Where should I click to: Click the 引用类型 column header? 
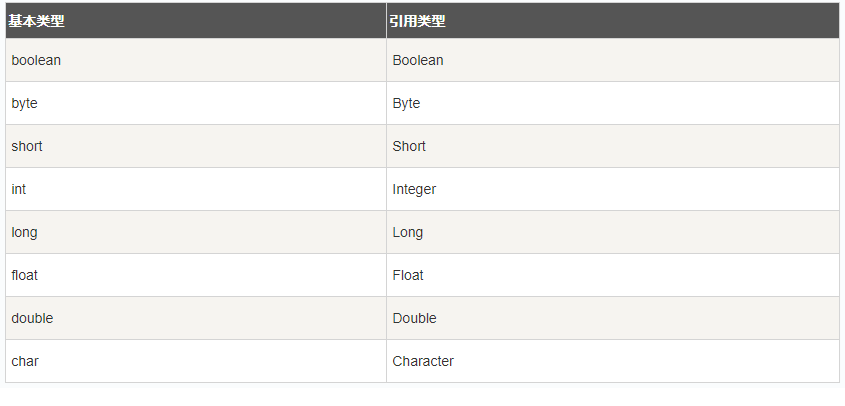click(x=418, y=21)
